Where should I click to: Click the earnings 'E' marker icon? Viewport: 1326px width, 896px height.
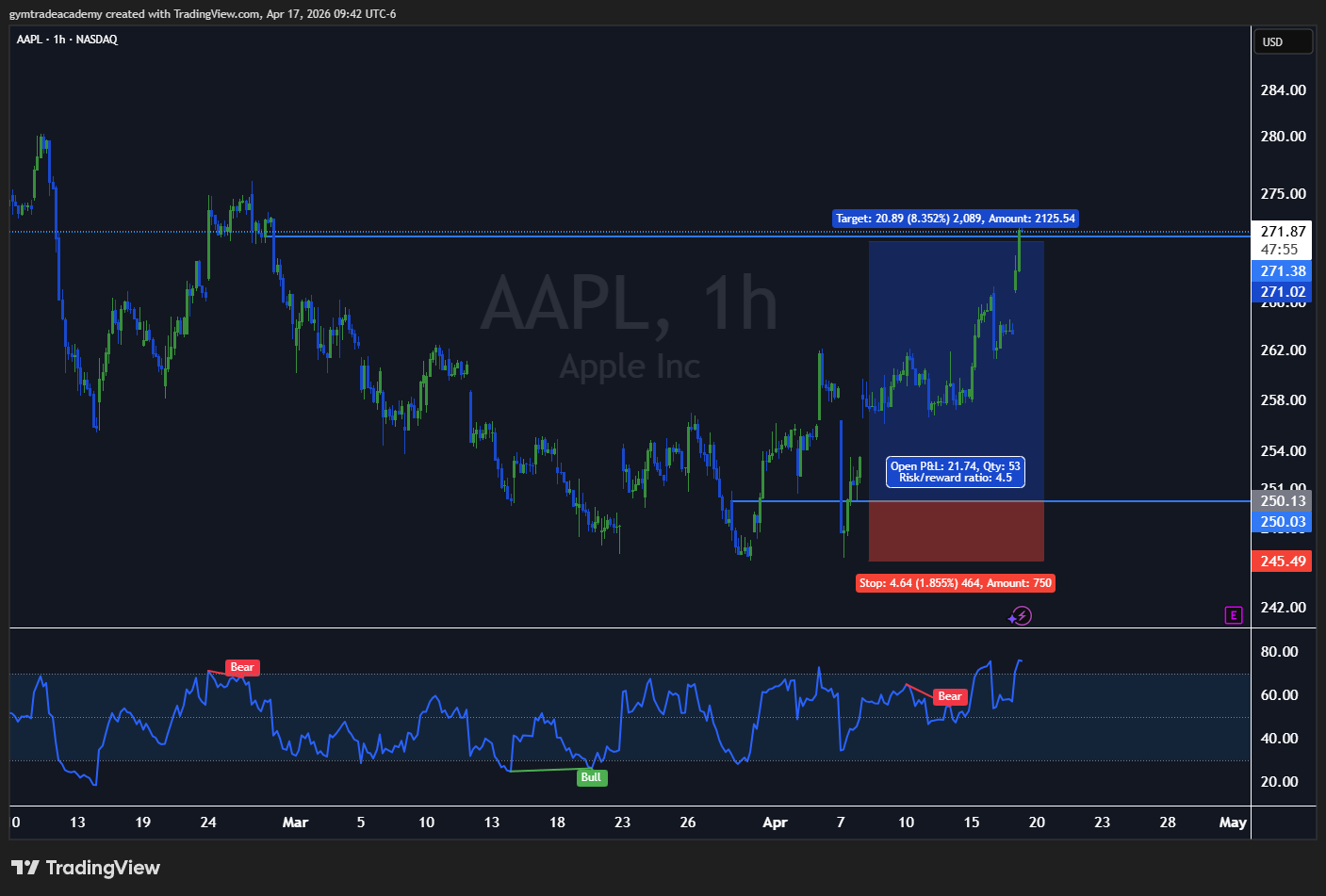coord(1234,615)
